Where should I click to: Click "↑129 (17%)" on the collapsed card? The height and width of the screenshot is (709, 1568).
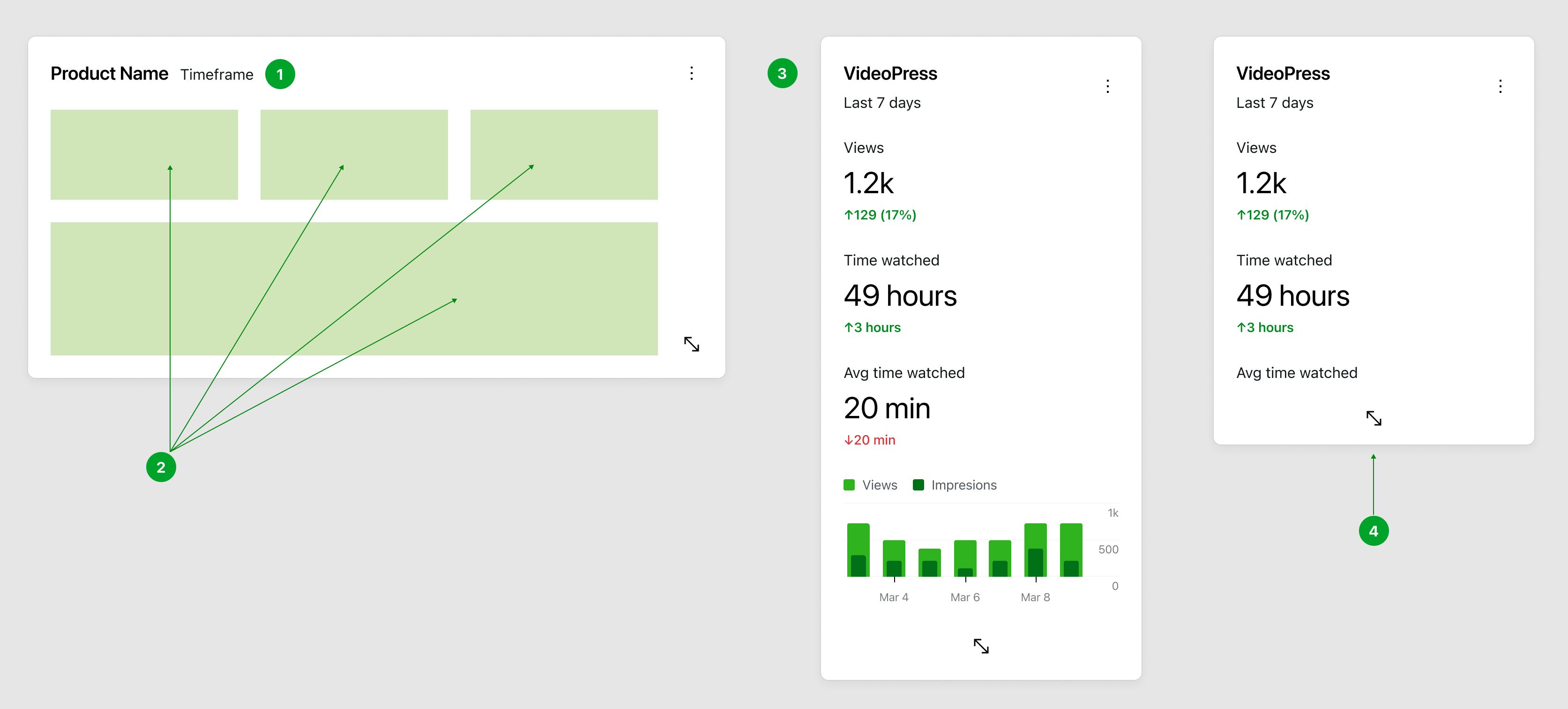[x=1273, y=215]
